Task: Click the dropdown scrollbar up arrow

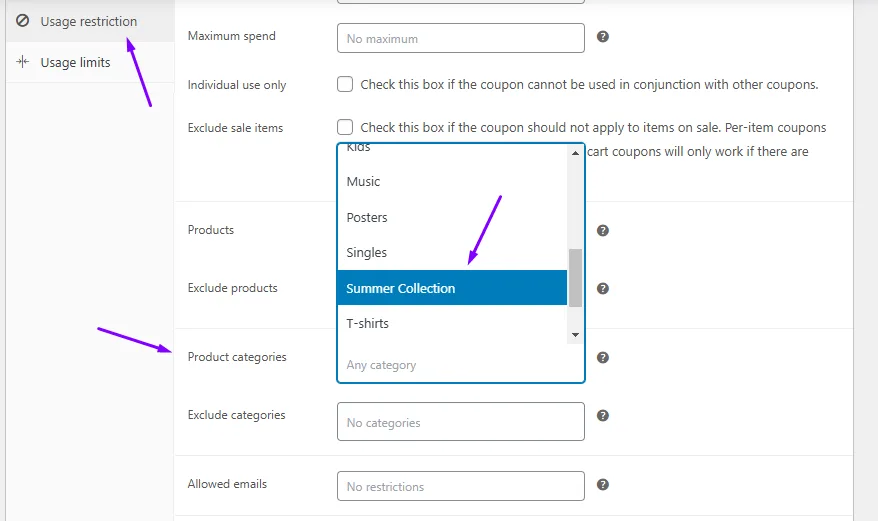Action: 575,153
